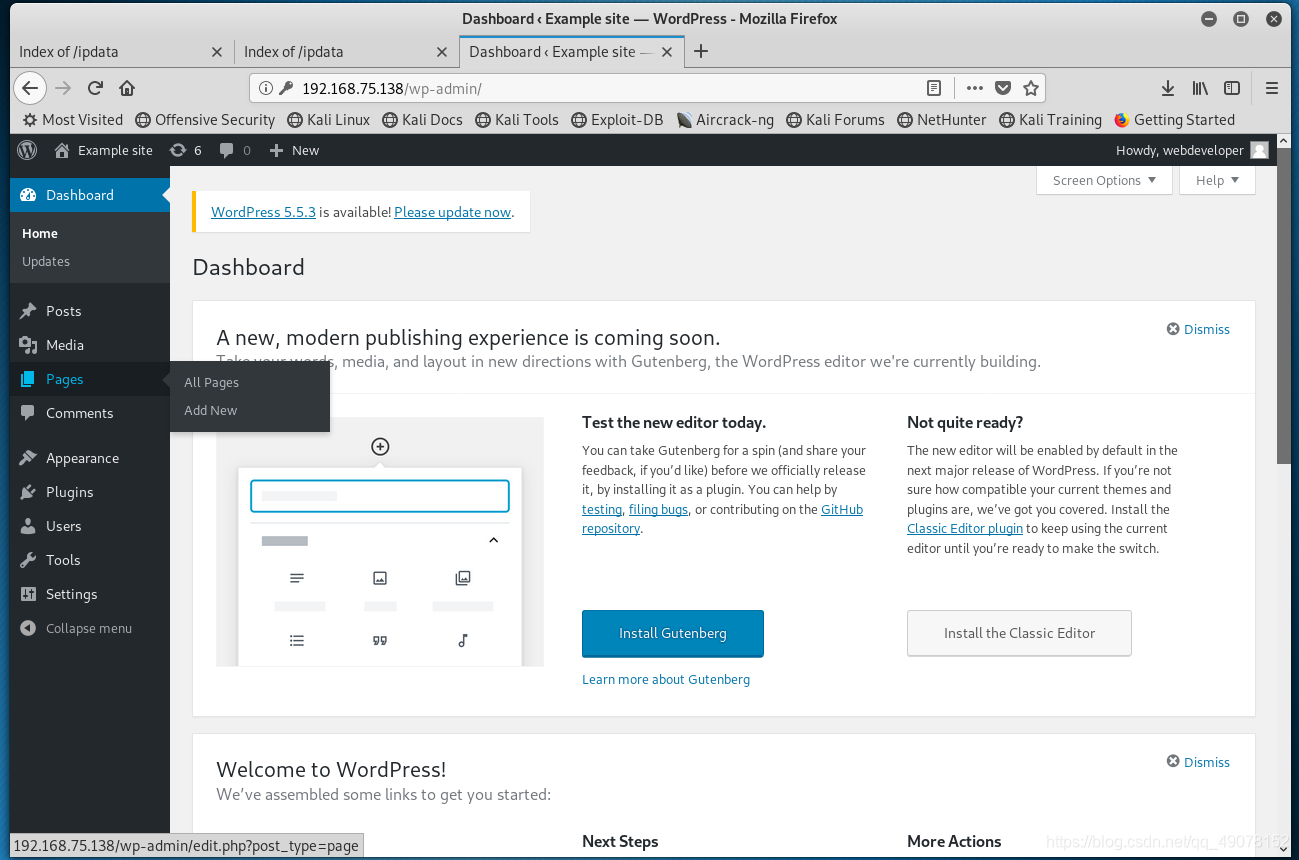Save page to Pocket
1299x860 pixels.
point(1003,88)
